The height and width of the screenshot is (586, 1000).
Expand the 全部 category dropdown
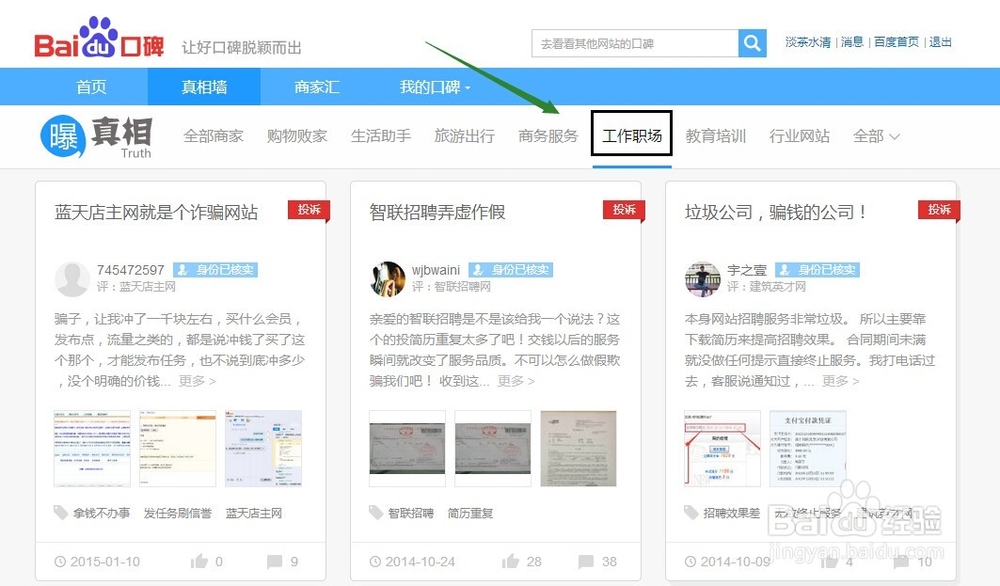point(876,137)
